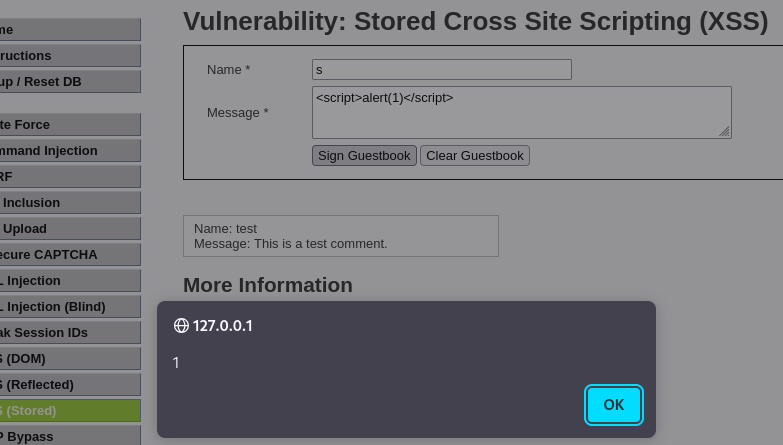Viewport: 783px width, 445px height.
Task: Navigate to Insecure CAPTCHA page
Action: click(60, 254)
